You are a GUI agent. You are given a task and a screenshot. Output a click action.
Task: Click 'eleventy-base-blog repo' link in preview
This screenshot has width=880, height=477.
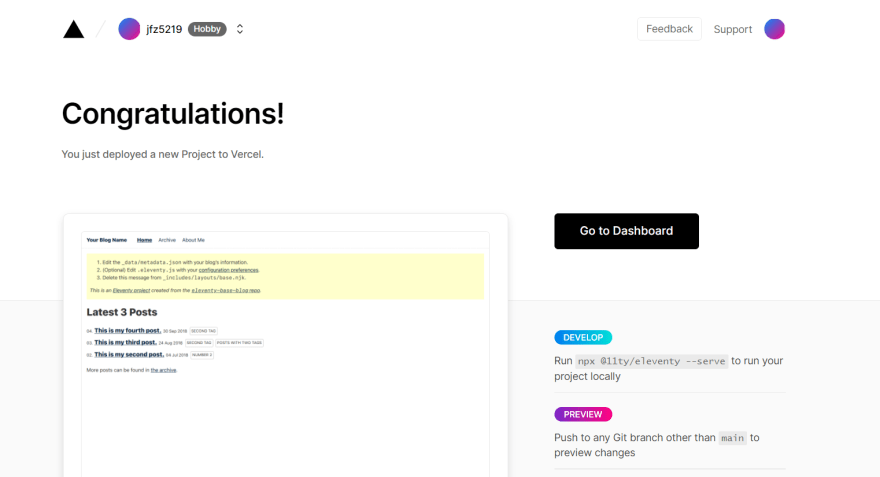(226, 291)
